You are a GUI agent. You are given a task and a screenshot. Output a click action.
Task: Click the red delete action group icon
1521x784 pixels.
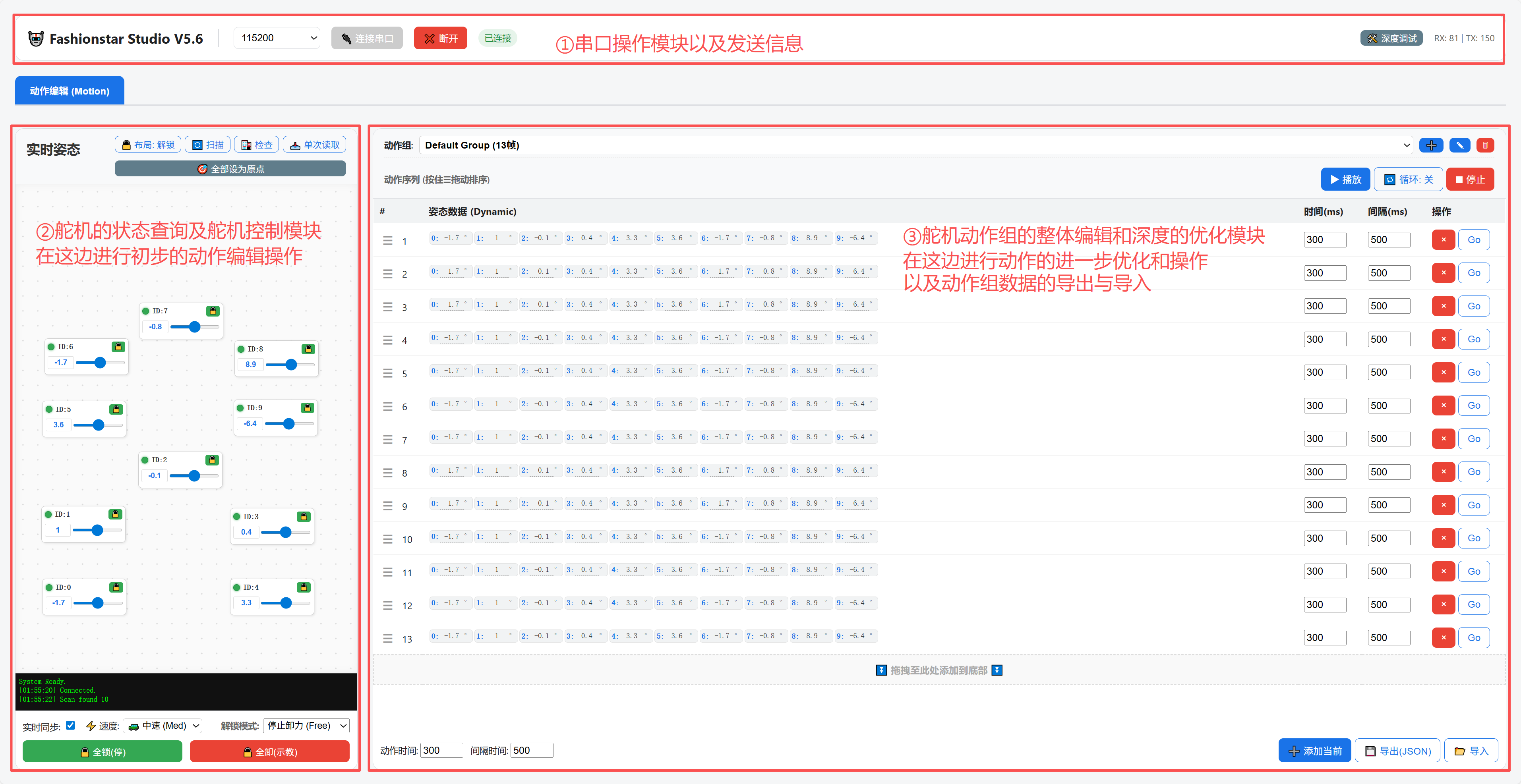[1485, 145]
